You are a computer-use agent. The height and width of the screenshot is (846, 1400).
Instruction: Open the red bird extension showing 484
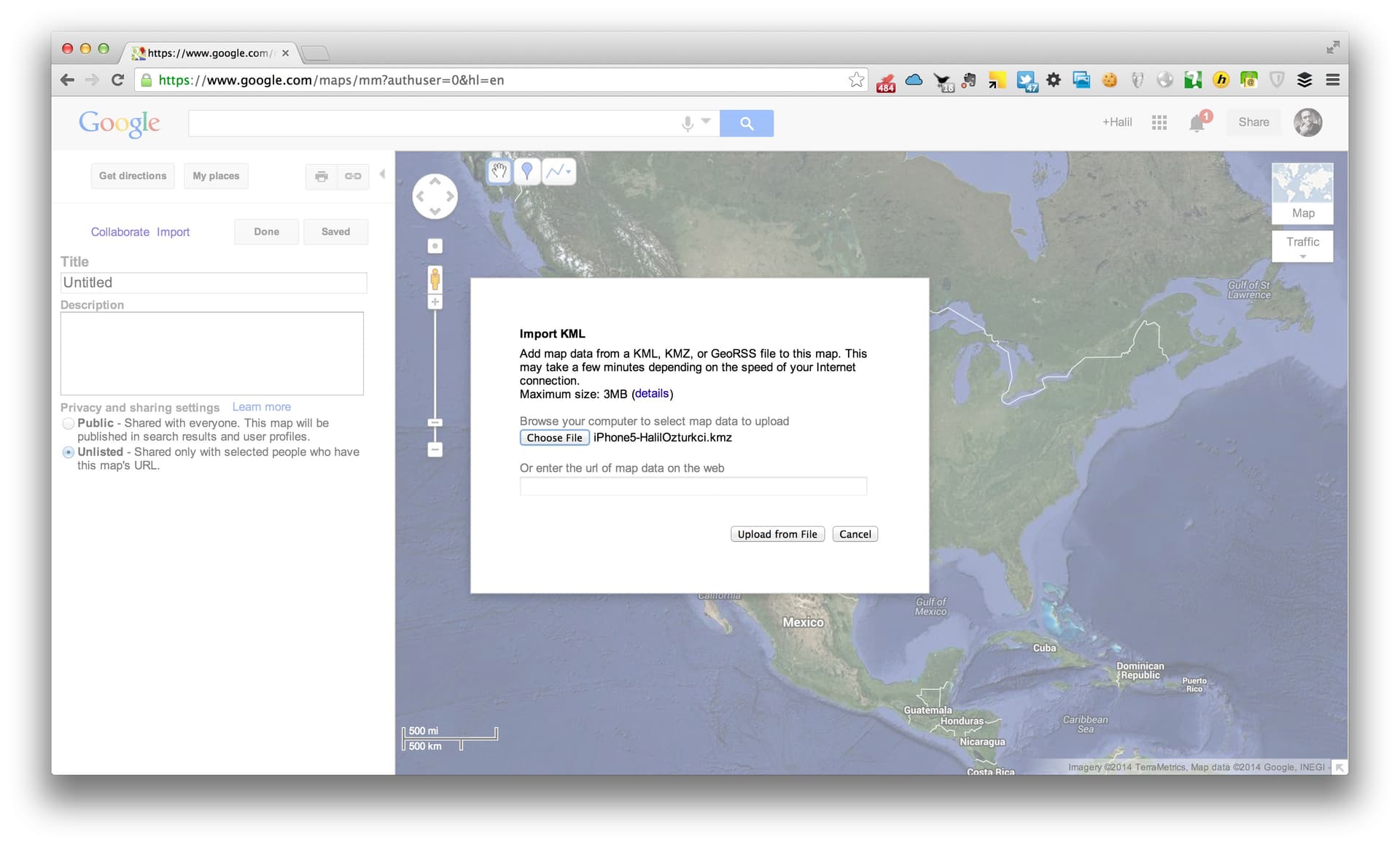(x=886, y=82)
